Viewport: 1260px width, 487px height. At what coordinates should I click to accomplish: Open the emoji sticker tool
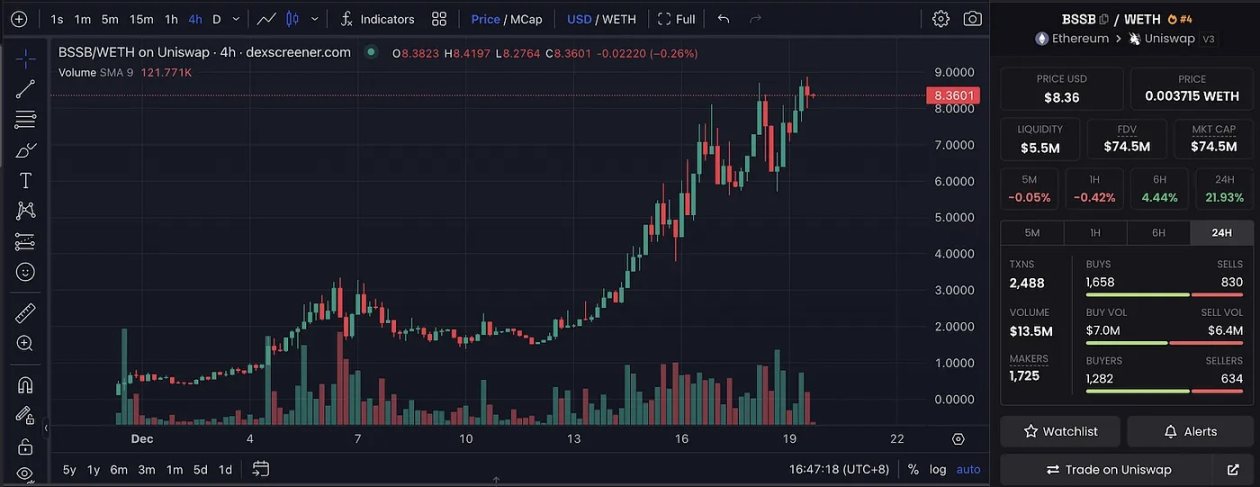[x=25, y=272]
